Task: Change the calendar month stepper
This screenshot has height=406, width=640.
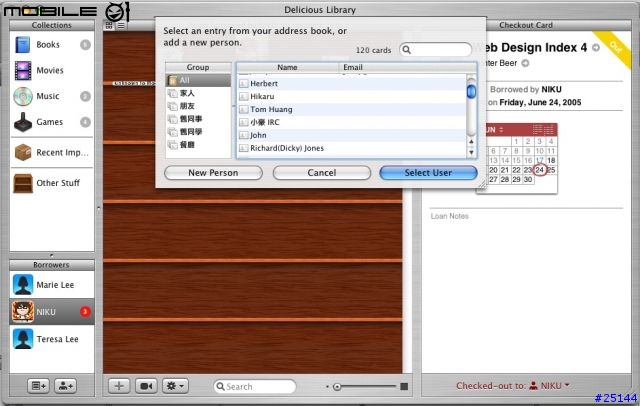Action: [x=501, y=130]
